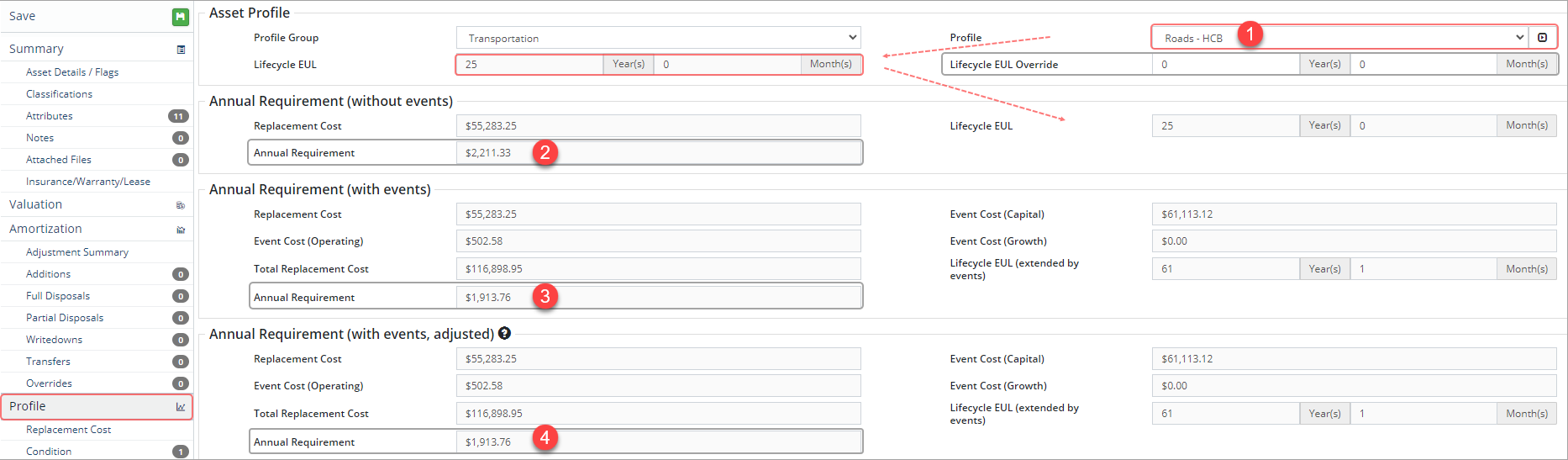Viewport: 1568px width, 460px height.
Task: Open Classifications in the sidebar
Action: coord(59,94)
